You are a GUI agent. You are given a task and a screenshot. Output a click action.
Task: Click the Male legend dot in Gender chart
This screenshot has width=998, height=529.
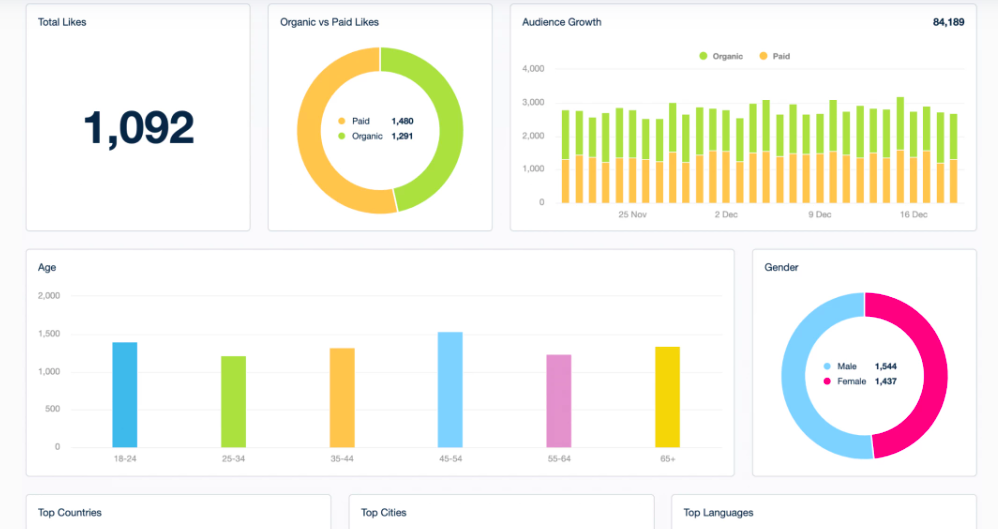click(827, 366)
